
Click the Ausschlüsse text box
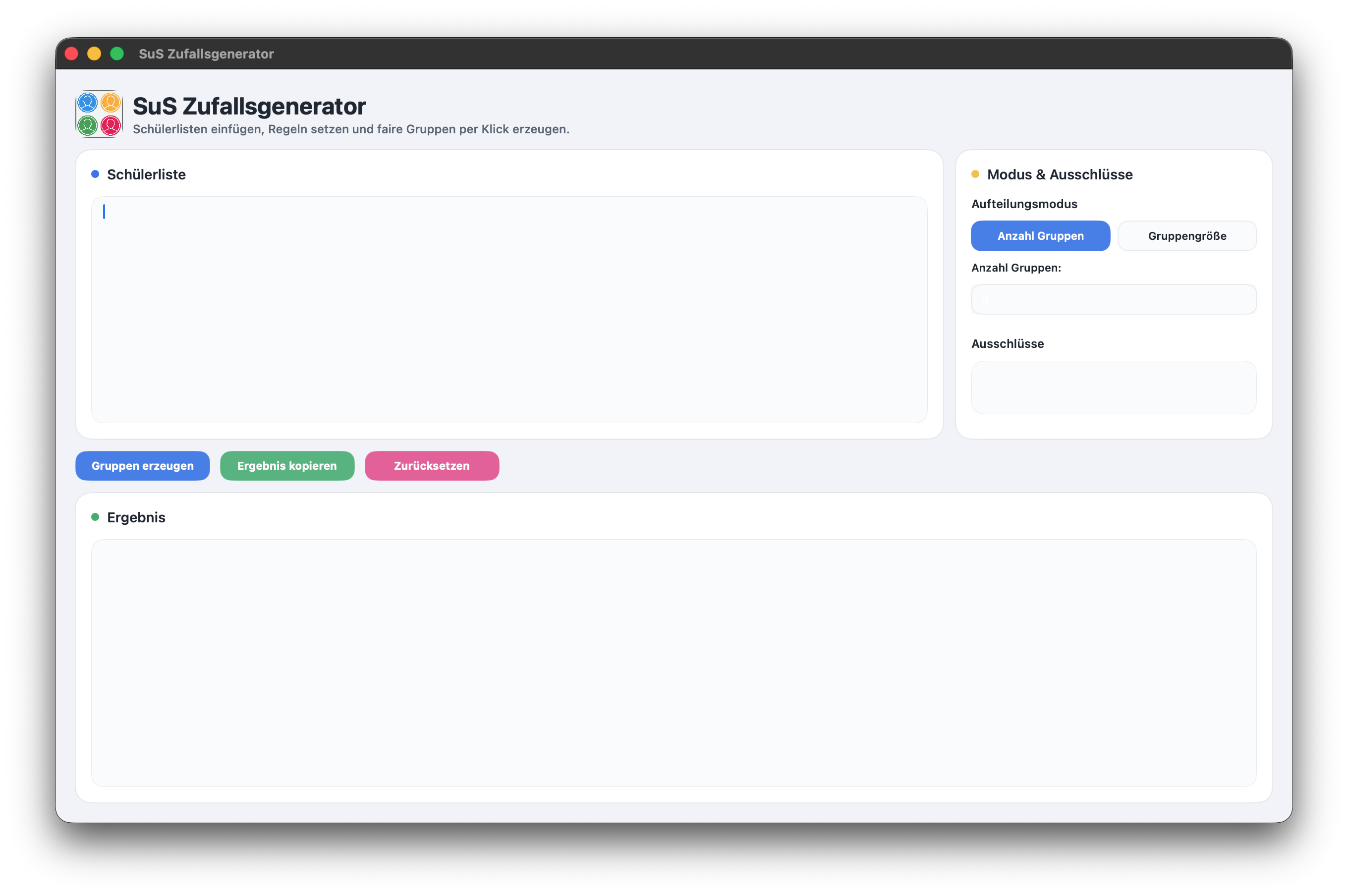[1113, 388]
